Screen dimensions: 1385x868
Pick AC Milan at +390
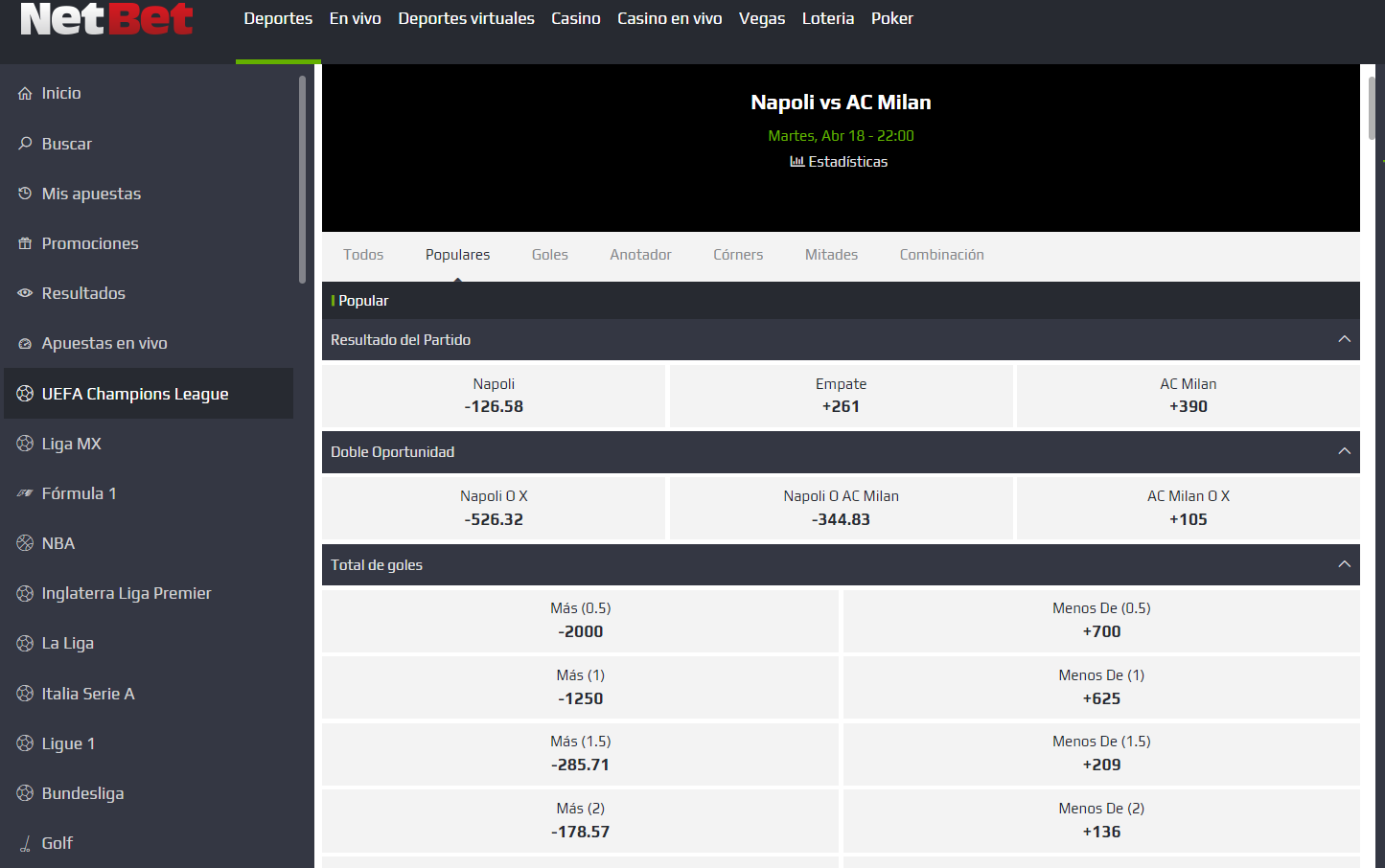(x=1189, y=396)
